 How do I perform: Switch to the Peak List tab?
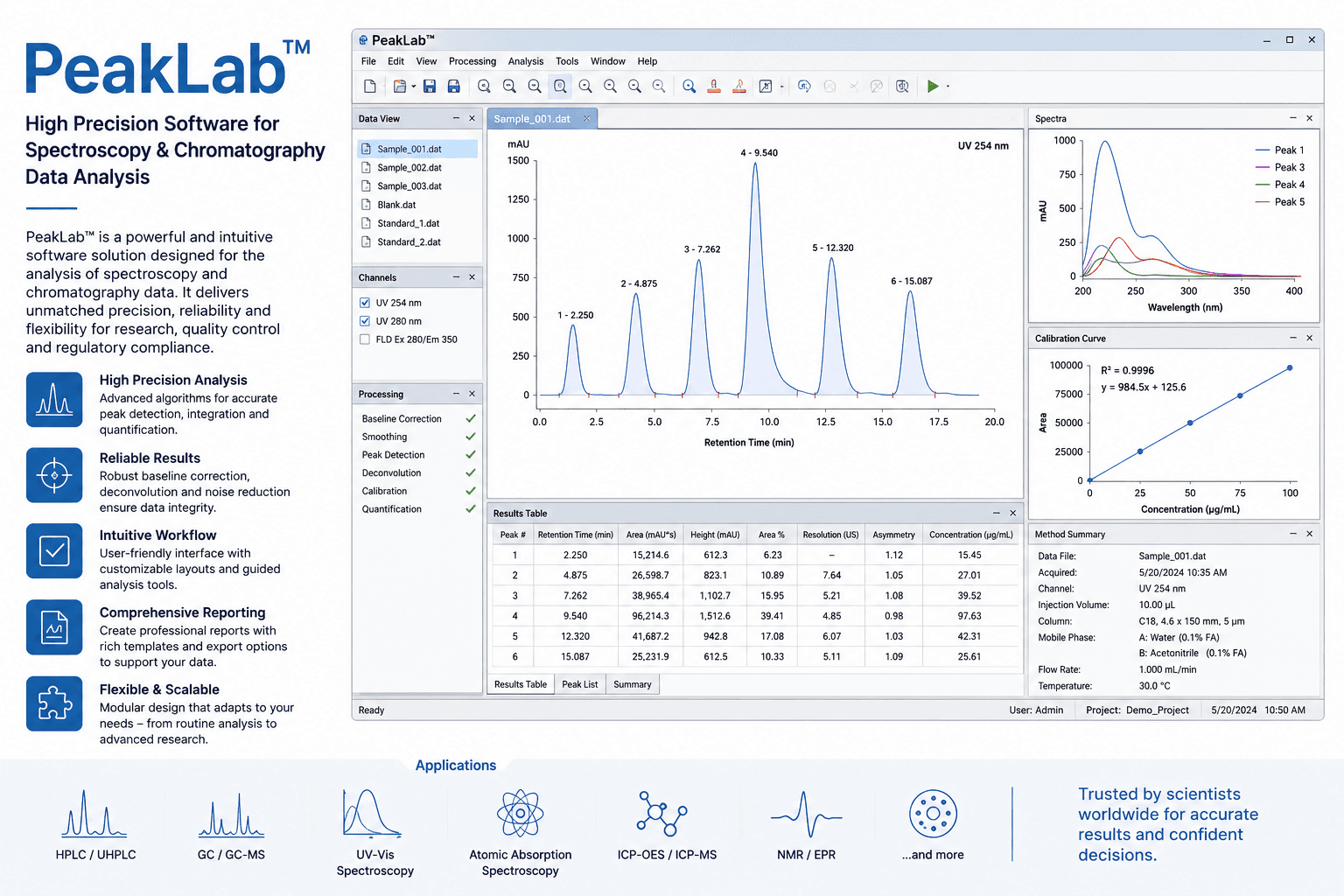580,684
